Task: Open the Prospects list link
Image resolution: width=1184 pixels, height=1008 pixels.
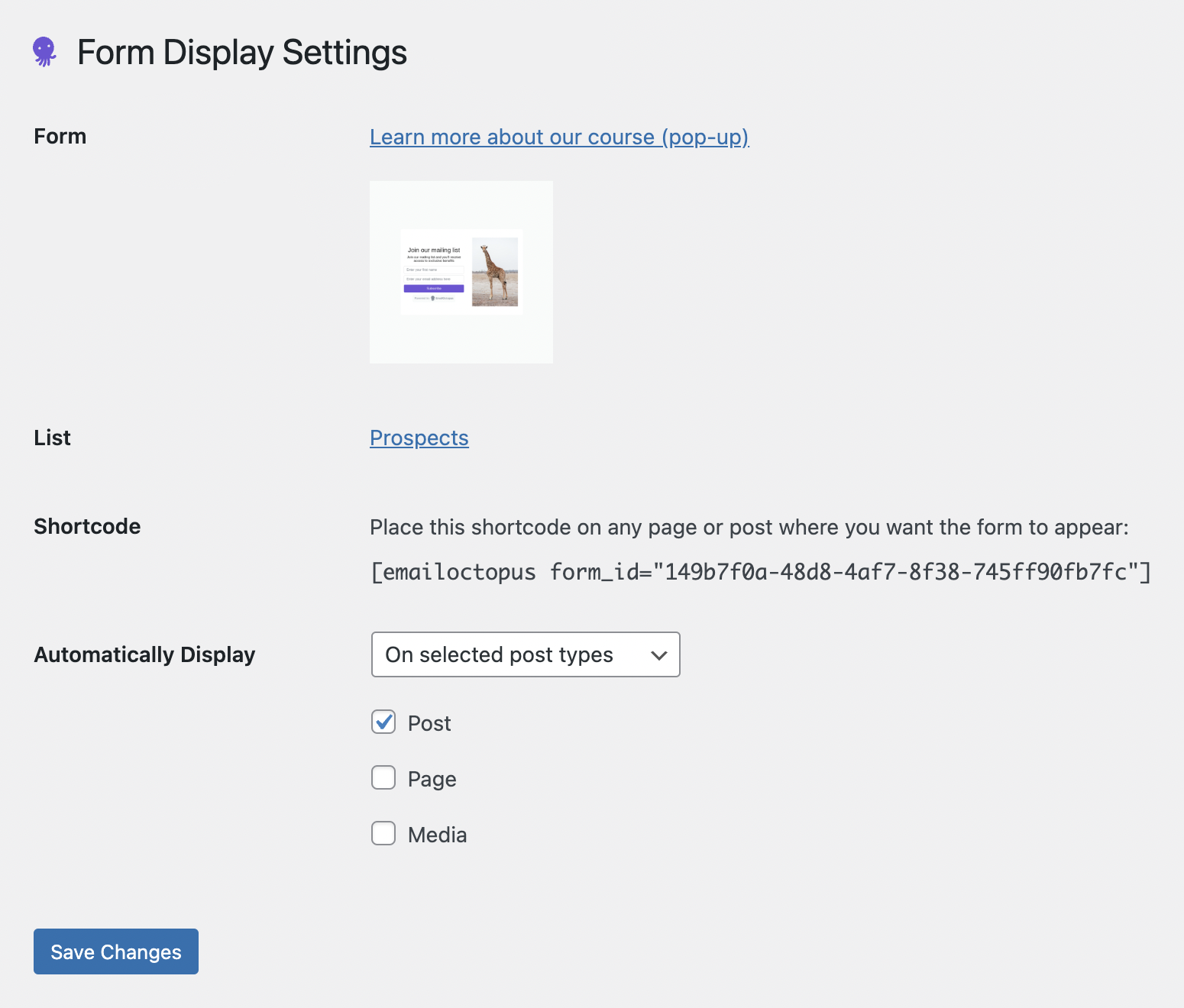Action: pyautogui.click(x=419, y=438)
